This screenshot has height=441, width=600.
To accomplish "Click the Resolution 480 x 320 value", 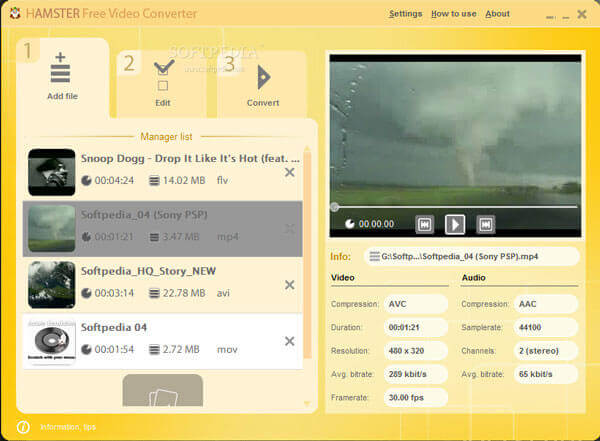I will (416, 351).
